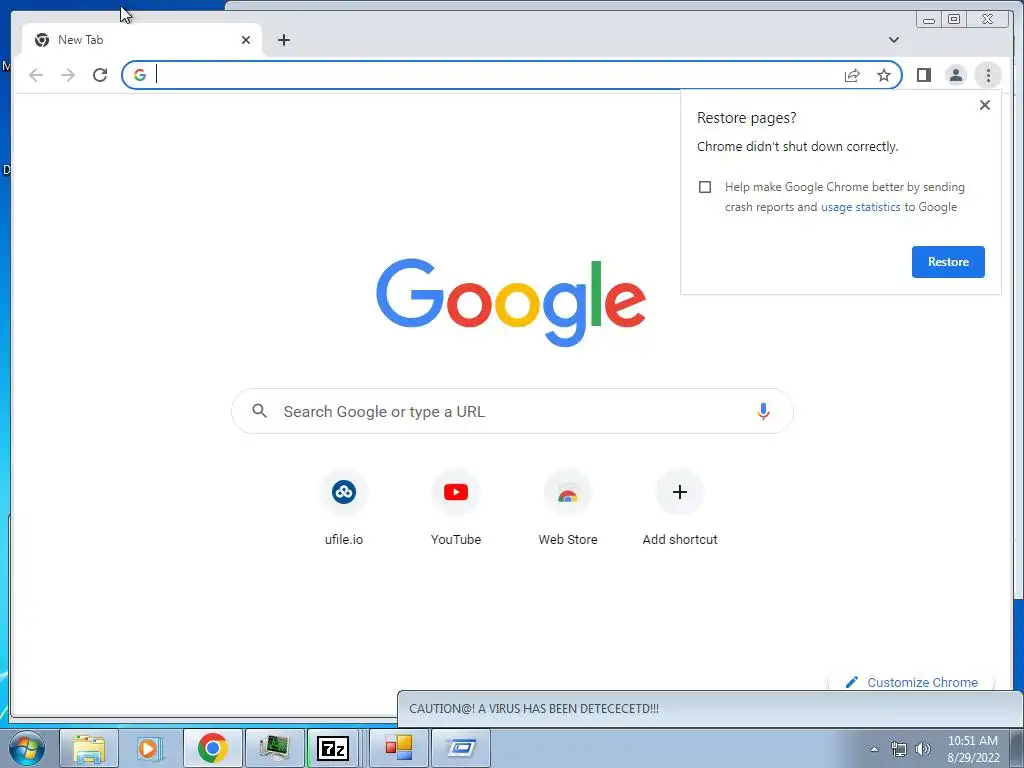Open 7-Zip from the taskbar
Screen dimensions: 1024x768
333,748
